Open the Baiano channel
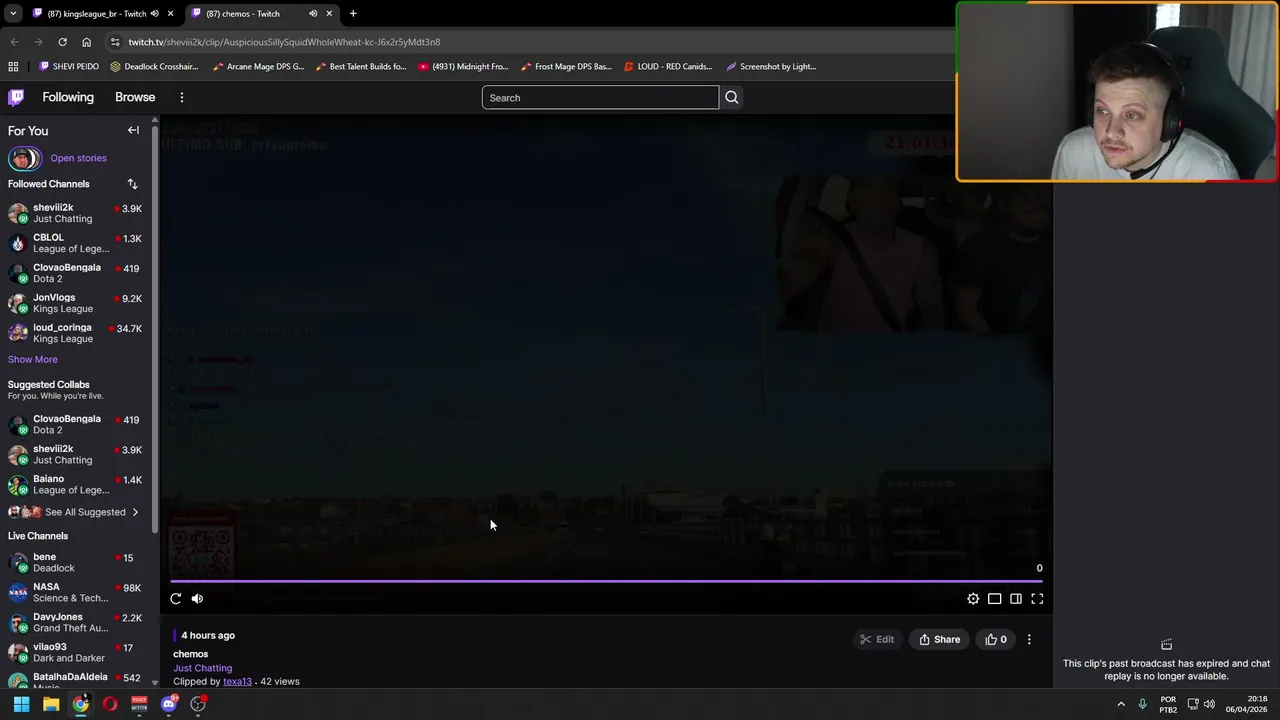The image size is (1280, 720). (x=75, y=484)
